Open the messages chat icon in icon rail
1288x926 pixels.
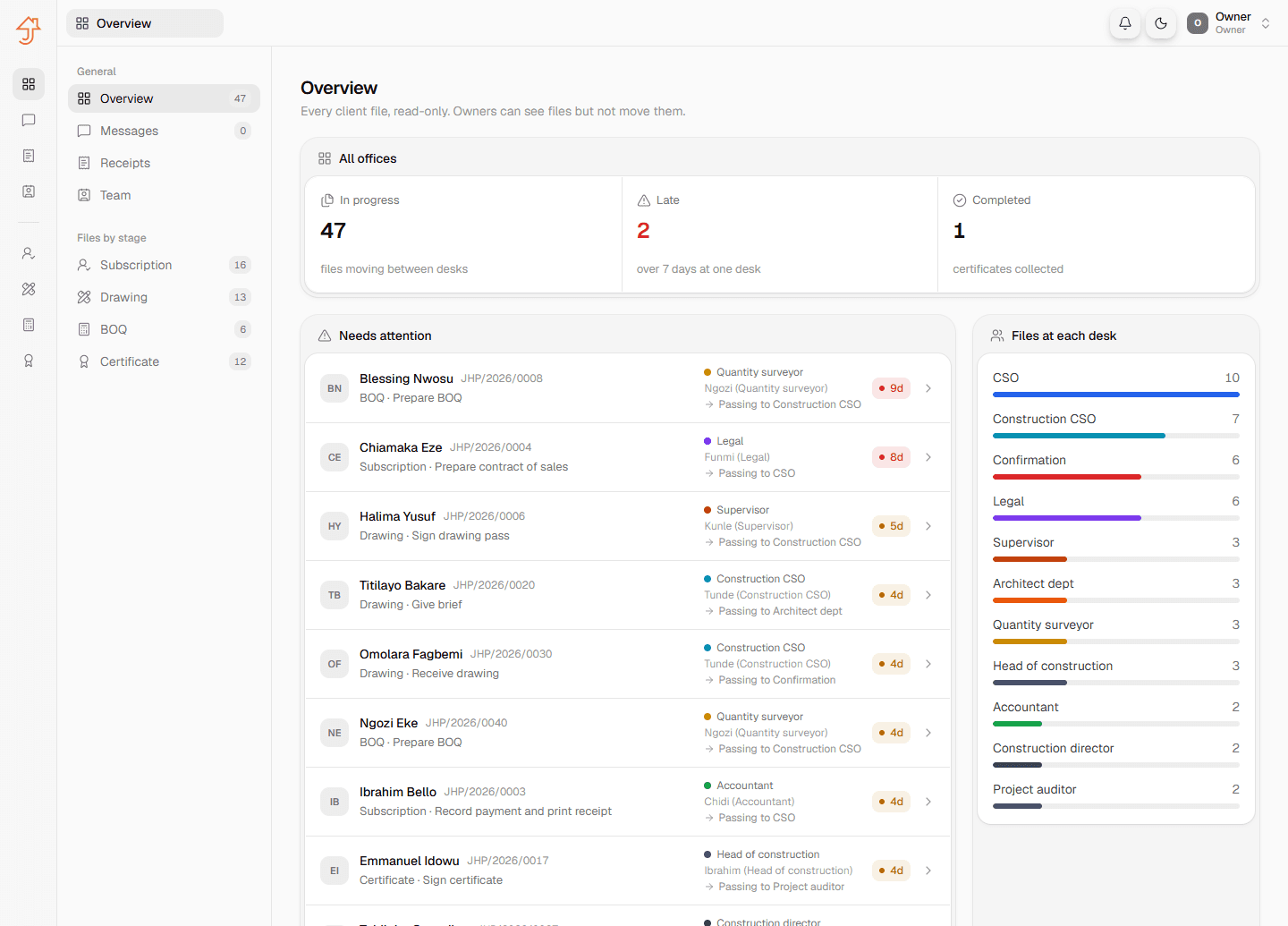pyautogui.click(x=29, y=120)
